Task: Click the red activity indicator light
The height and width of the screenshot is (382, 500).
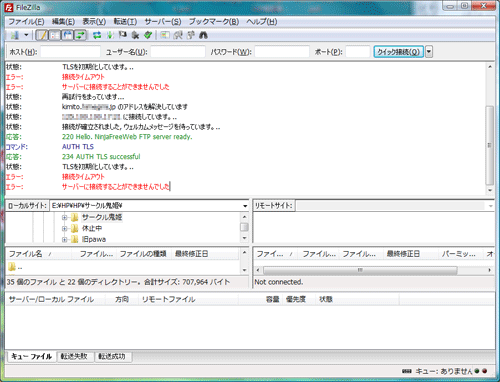Action: 485,371
